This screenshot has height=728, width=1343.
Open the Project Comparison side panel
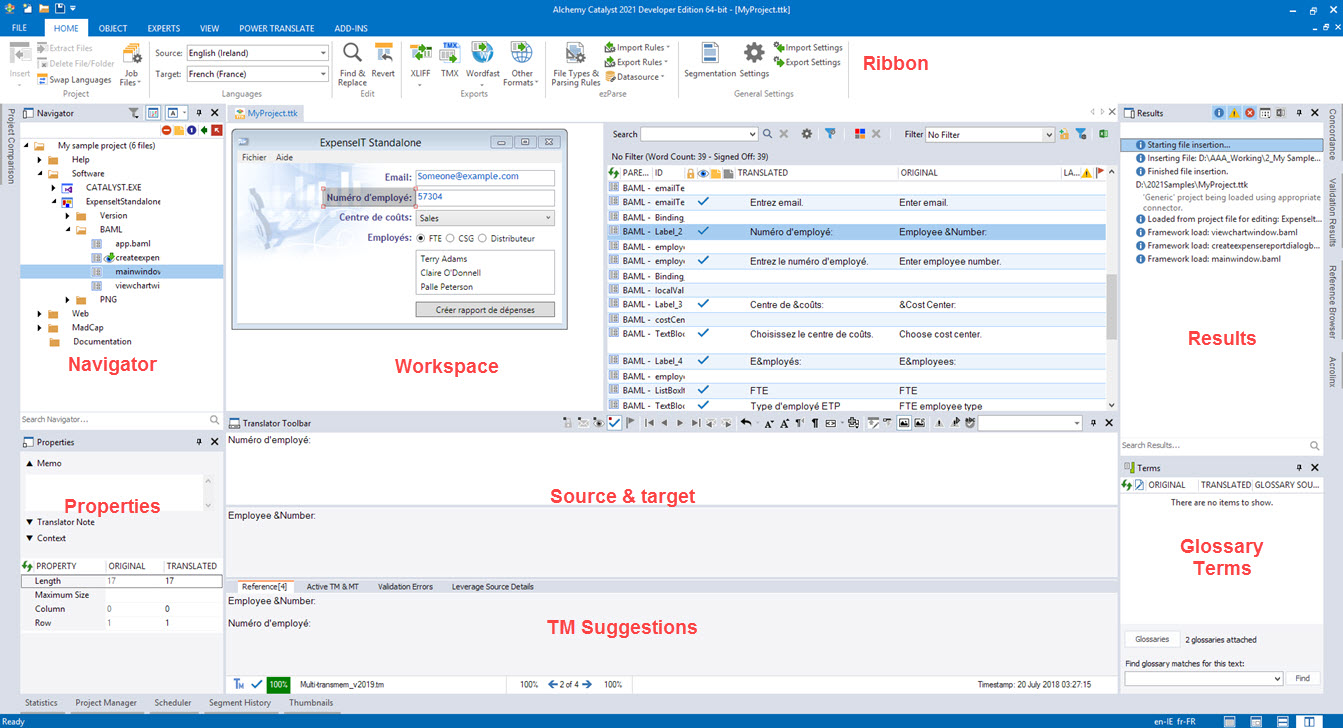click(x=10, y=145)
